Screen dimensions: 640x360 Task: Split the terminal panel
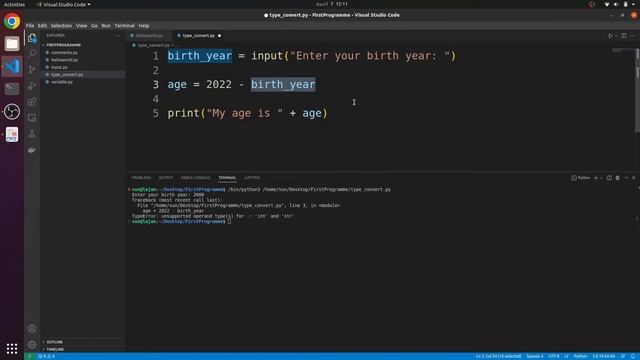point(609,178)
